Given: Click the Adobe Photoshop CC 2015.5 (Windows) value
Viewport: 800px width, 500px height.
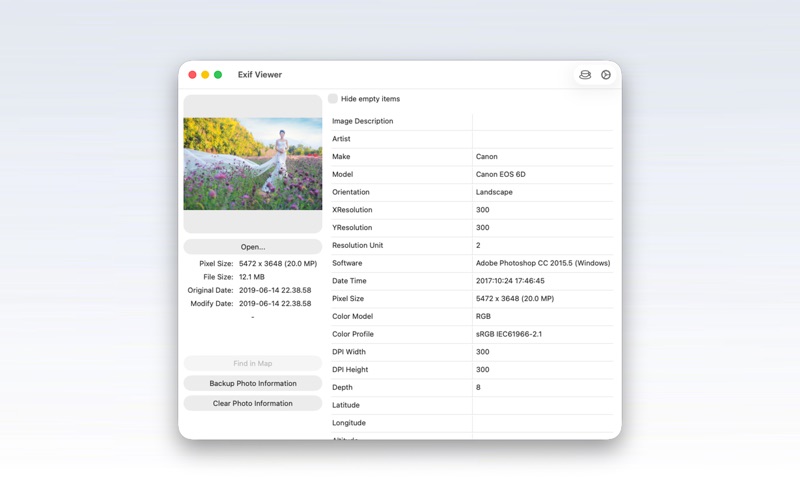Looking at the screenshot, I should pos(543,263).
